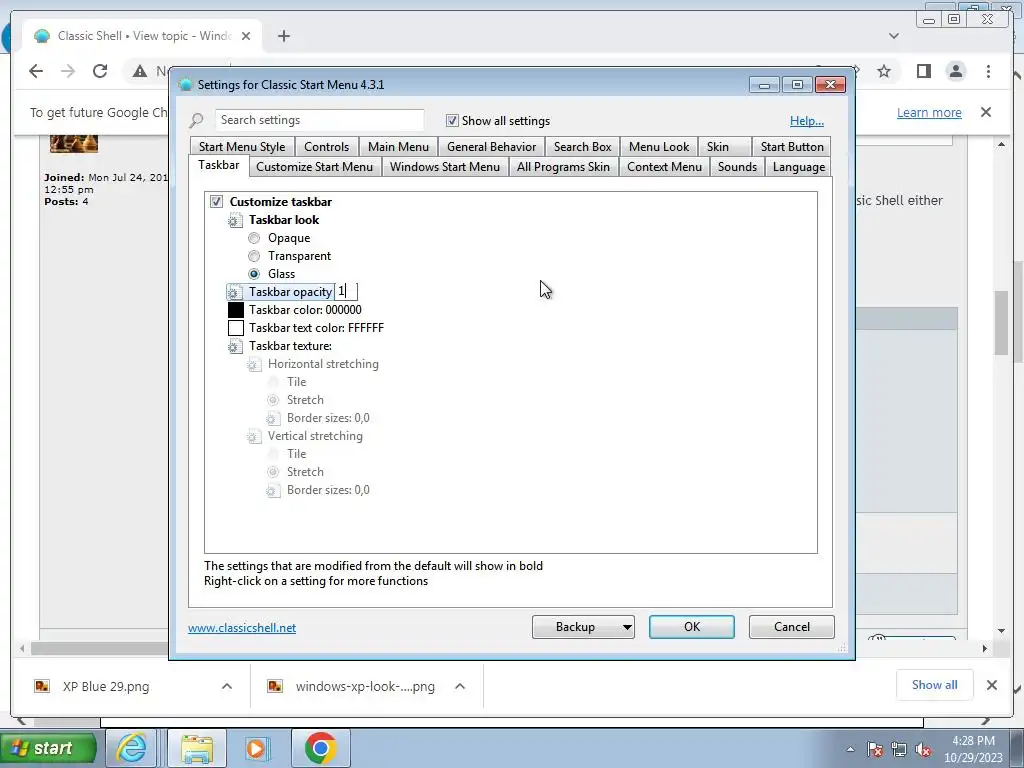
Task: Click the Action Center flag tray icon
Action: tap(875, 749)
